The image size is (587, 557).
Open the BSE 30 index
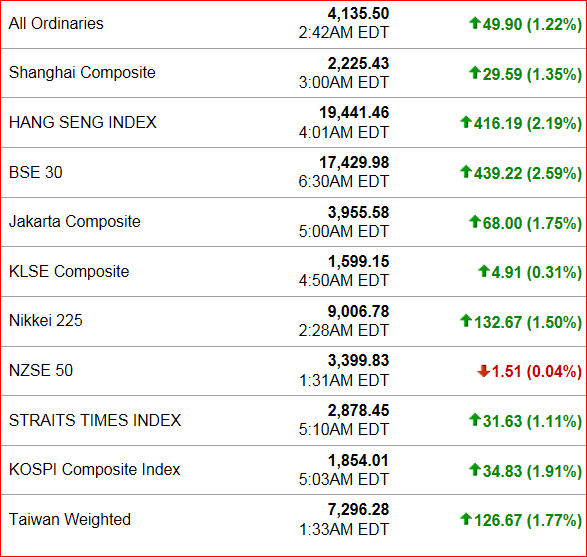(x=36, y=172)
